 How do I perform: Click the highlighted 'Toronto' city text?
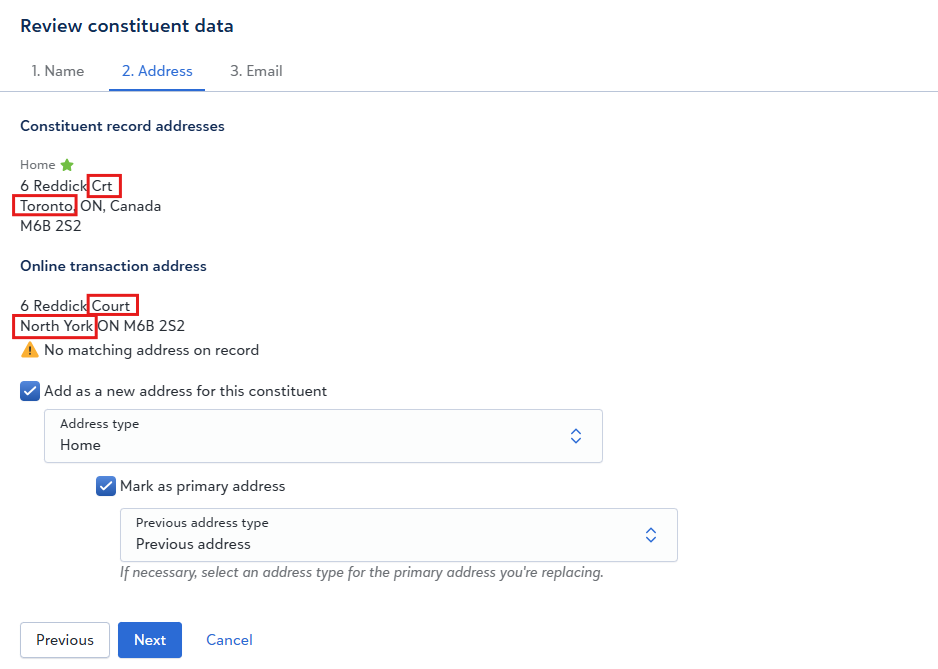[x=46, y=206]
